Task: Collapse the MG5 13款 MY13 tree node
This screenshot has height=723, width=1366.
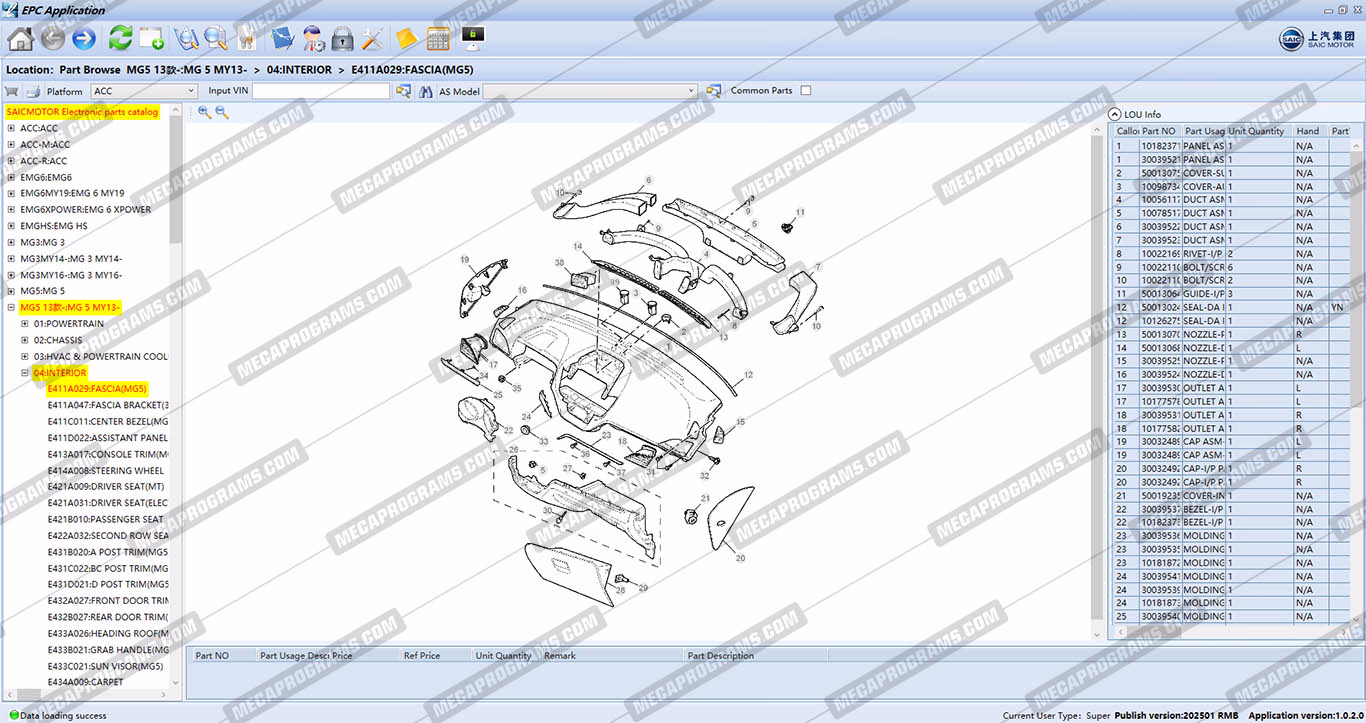Action: click(x=11, y=307)
